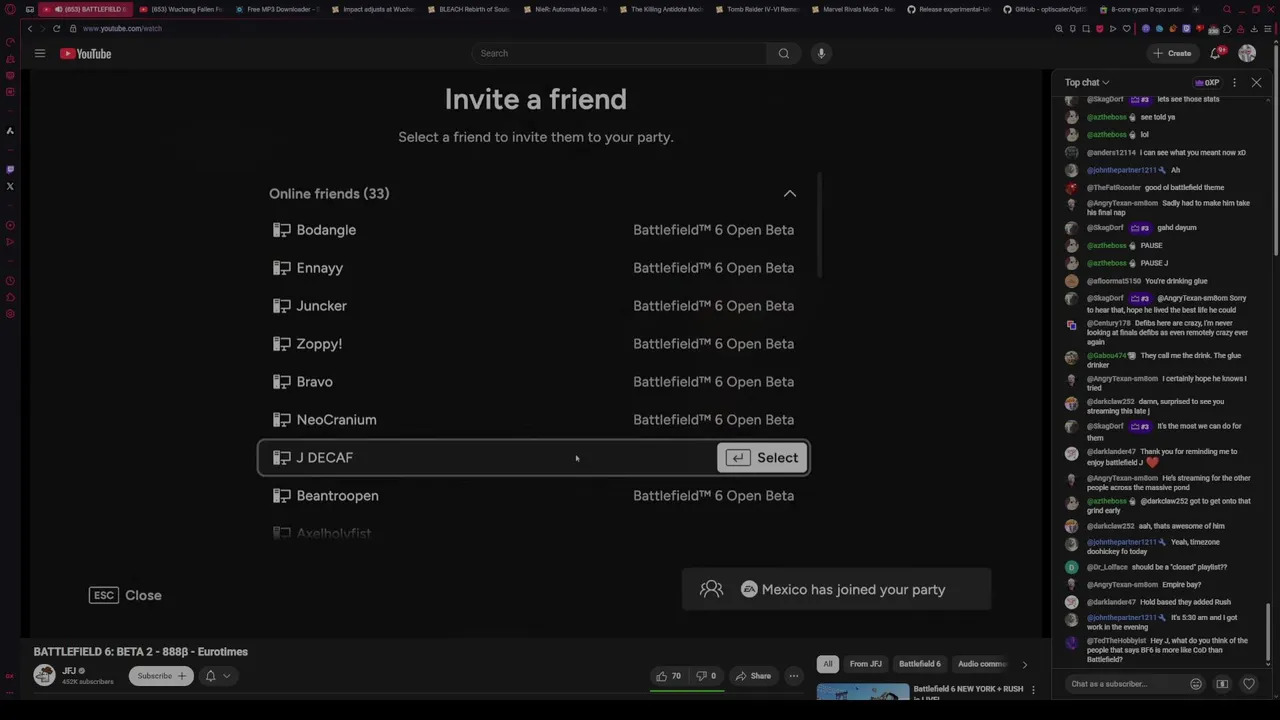Image resolution: width=1280 pixels, height=720 pixels.
Task: Switch to Free MP3 Downloader tab
Action: (277, 9)
